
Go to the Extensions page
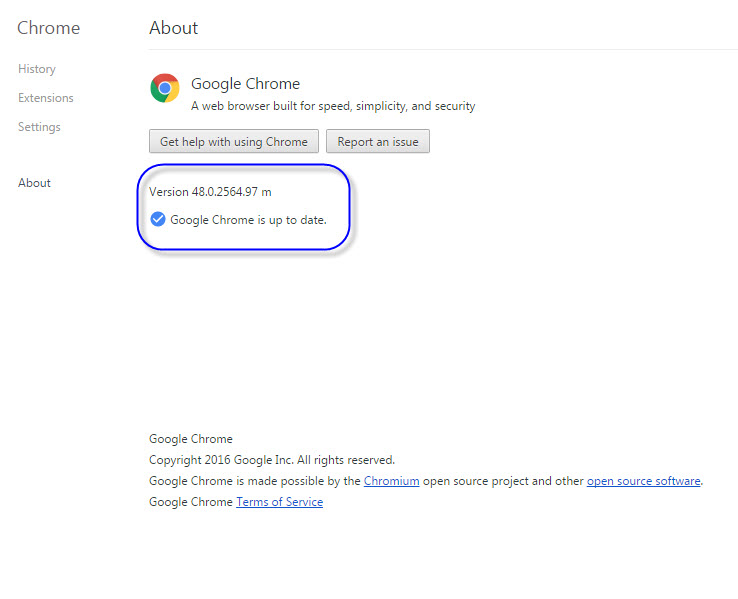tap(46, 98)
